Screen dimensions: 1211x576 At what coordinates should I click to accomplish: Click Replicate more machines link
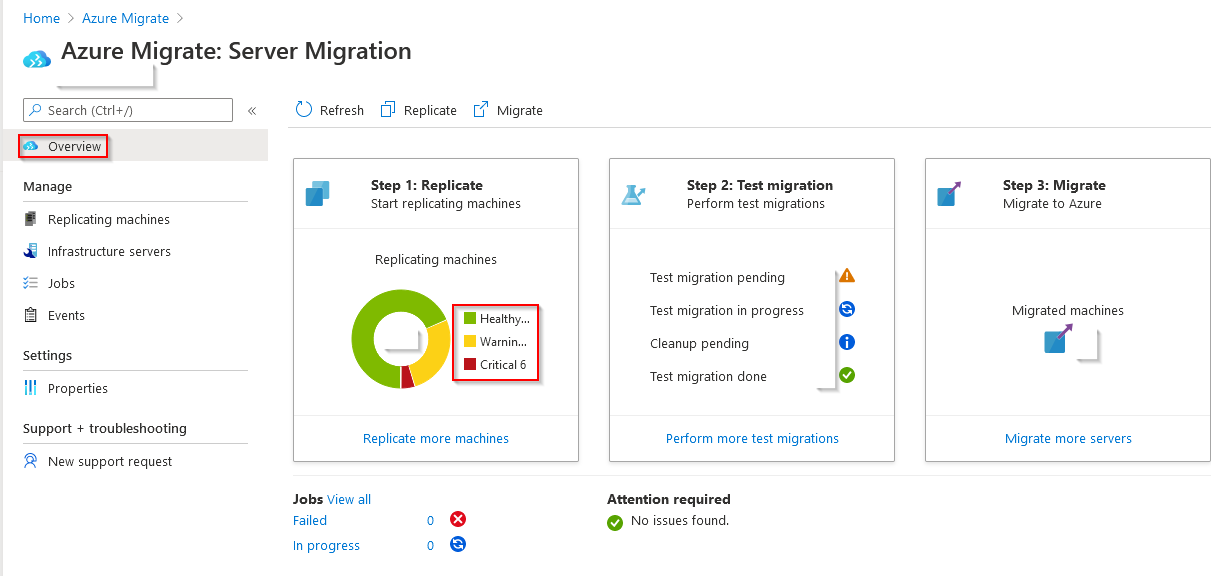(x=436, y=438)
